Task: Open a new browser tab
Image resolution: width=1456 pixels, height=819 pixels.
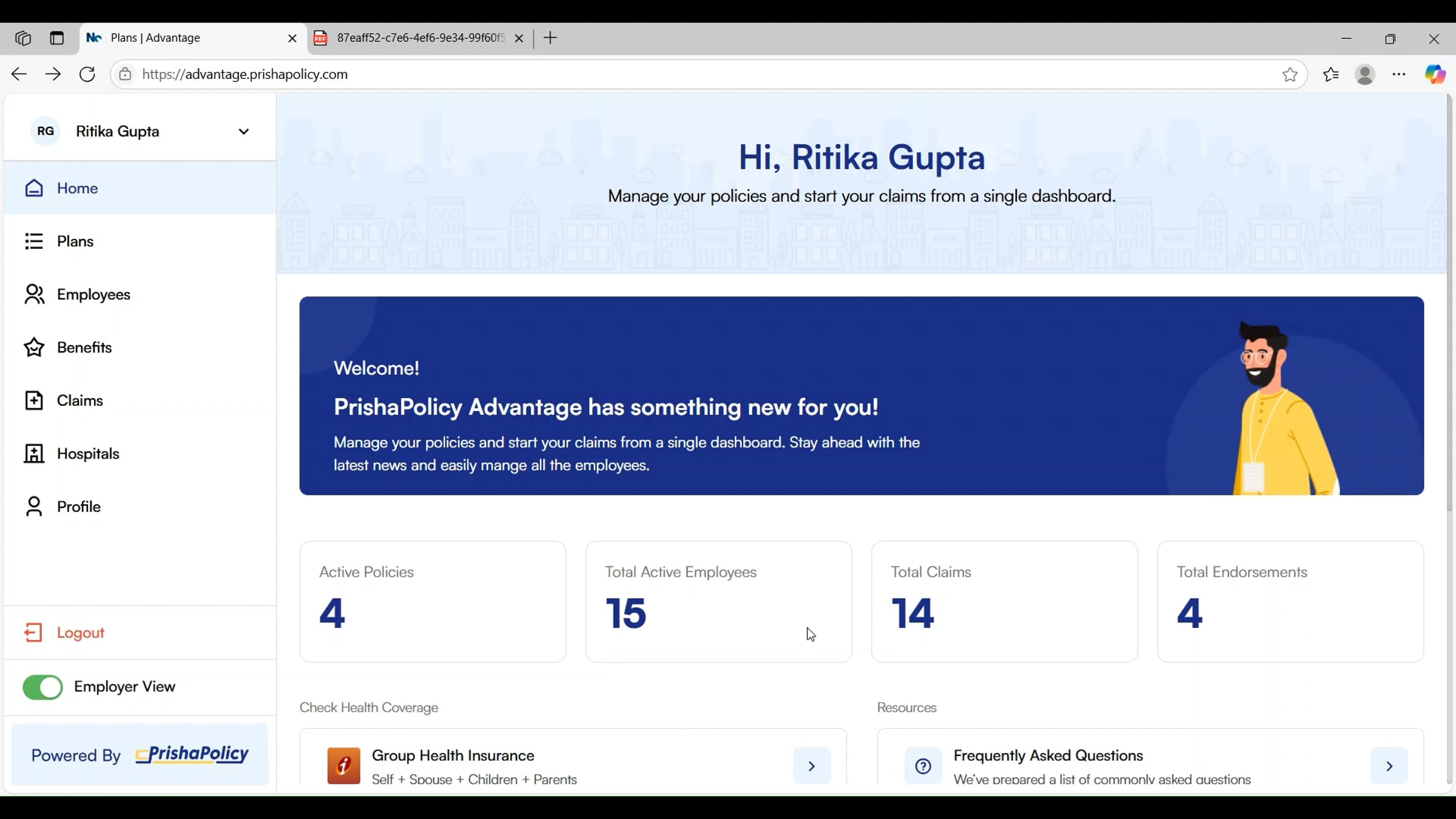Action: coord(550,38)
